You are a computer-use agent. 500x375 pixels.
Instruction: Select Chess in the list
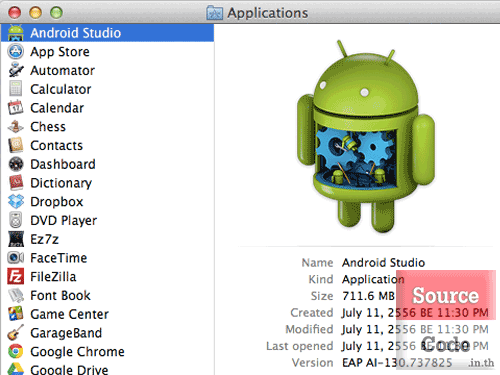[x=48, y=127]
